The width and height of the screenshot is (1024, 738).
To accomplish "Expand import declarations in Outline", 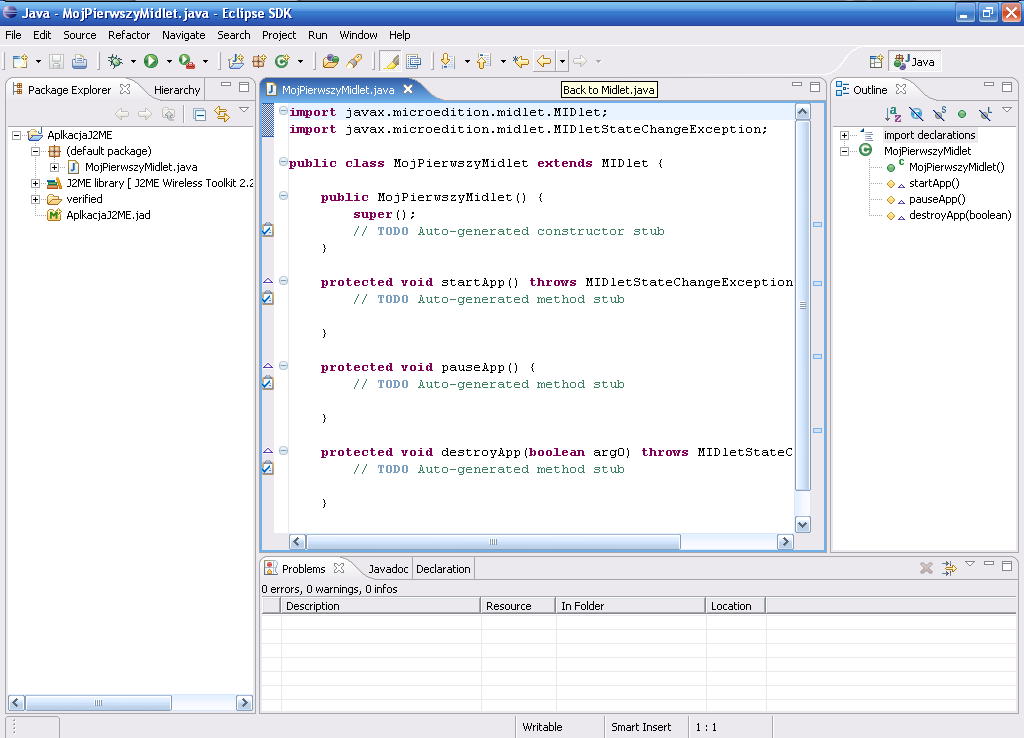I will click(844, 135).
